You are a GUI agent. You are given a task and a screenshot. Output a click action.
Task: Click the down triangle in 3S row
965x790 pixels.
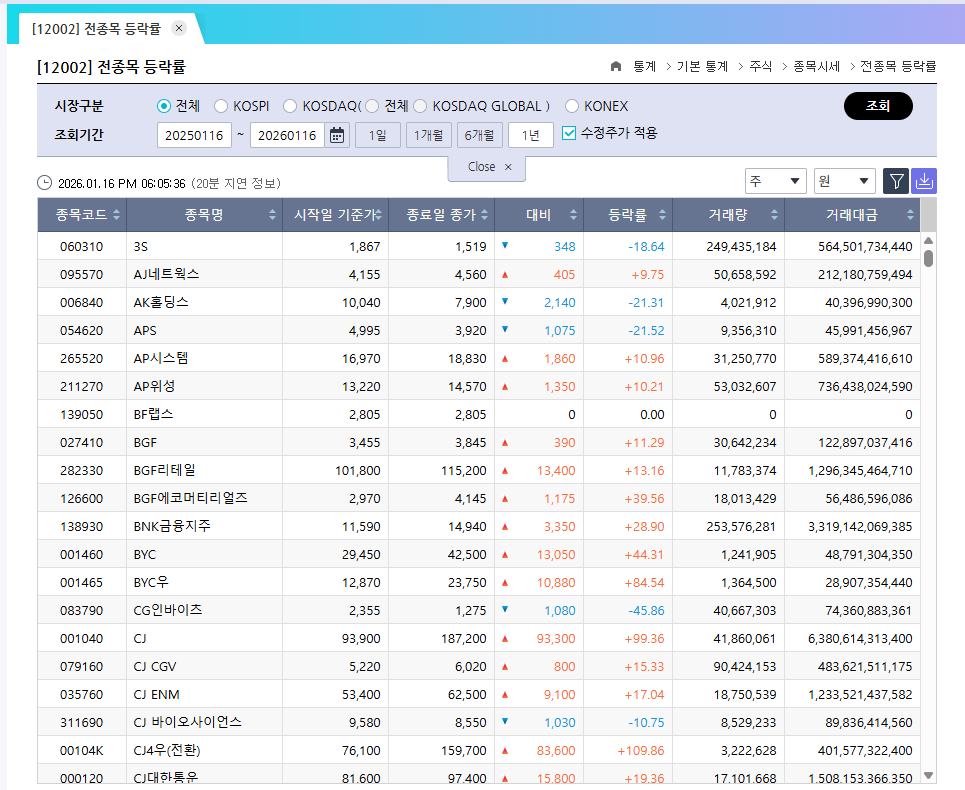[x=505, y=245]
